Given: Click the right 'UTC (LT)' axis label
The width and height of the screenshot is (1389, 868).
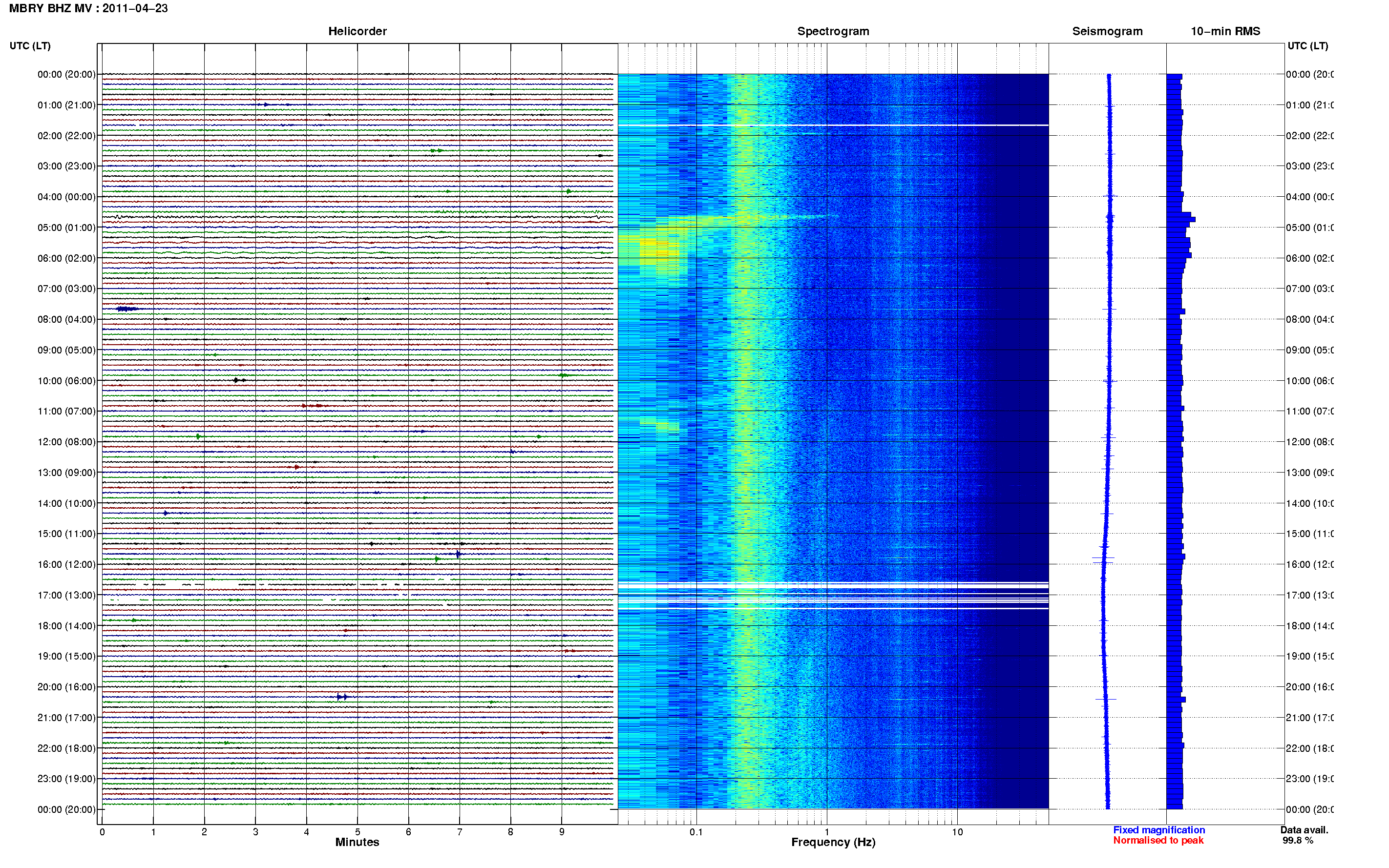Looking at the screenshot, I should (1307, 46).
